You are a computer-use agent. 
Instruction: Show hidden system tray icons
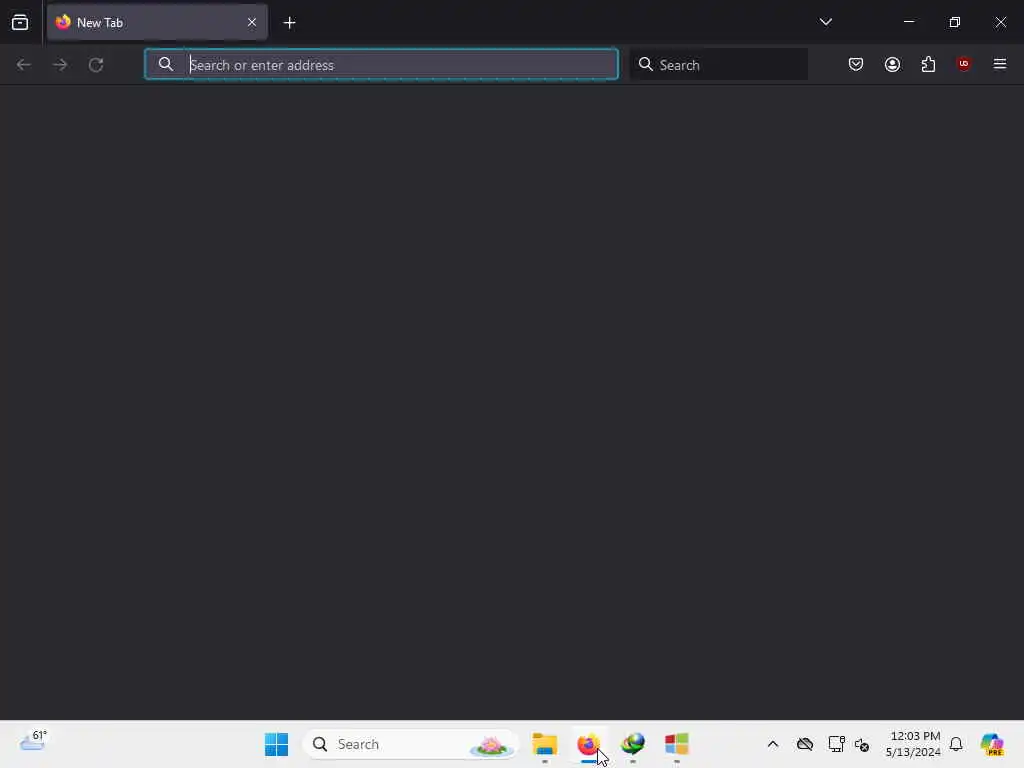(773, 744)
